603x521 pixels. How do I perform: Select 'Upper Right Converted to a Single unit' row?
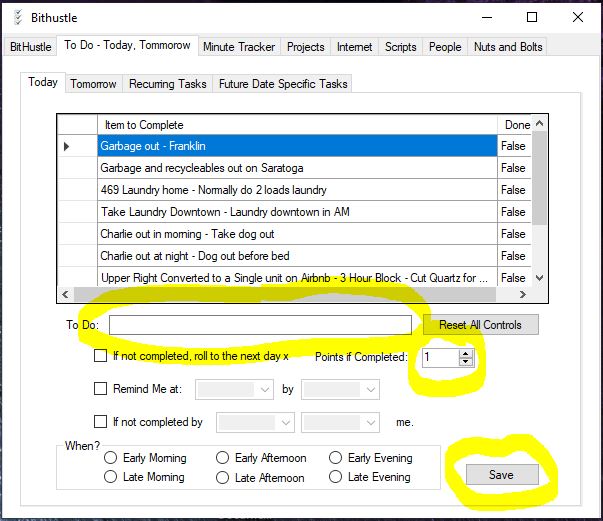pyautogui.click(x=297, y=277)
